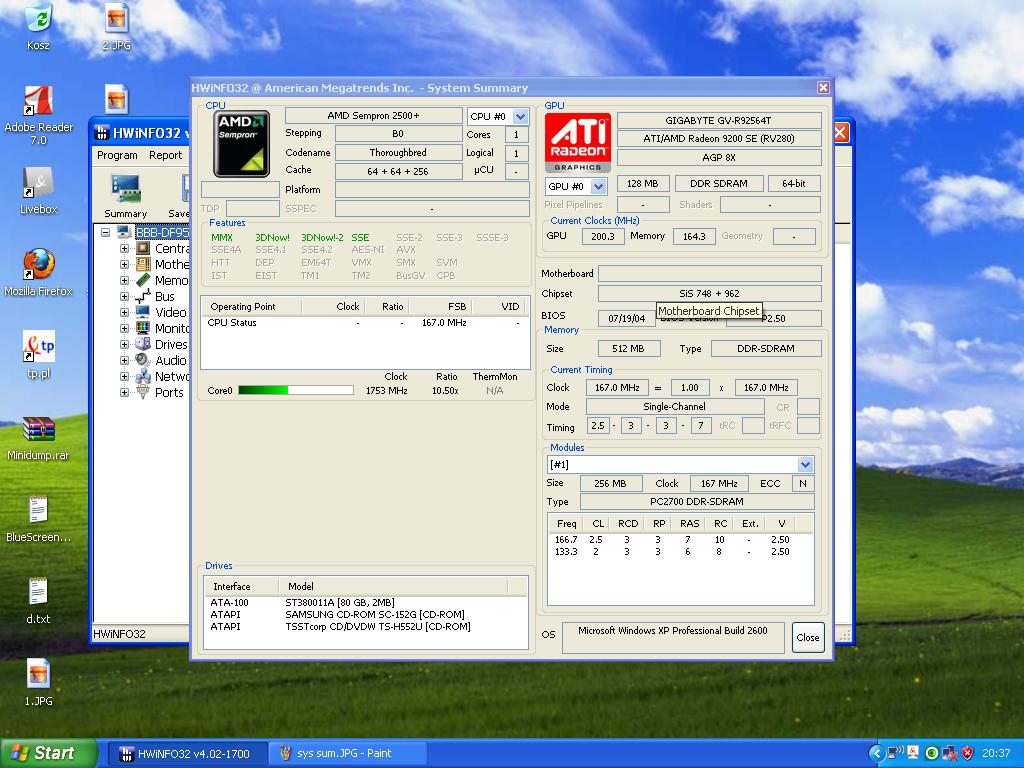This screenshot has width=1024, height=768.
Task: Click the Core0 usage progress bar
Action: tap(296, 391)
